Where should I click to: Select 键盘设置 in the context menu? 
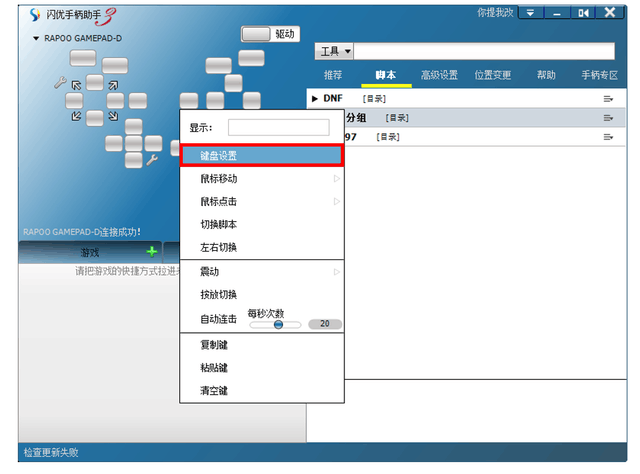click(262, 156)
